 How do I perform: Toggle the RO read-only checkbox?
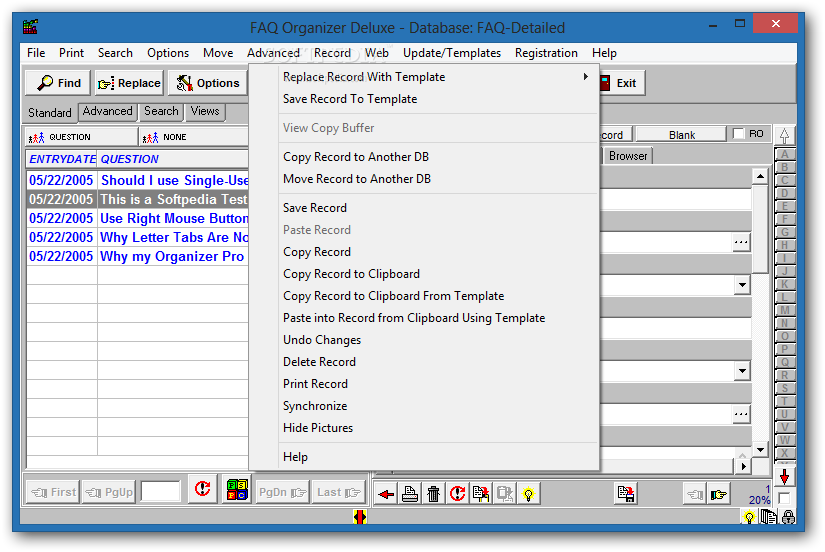[x=739, y=134]
